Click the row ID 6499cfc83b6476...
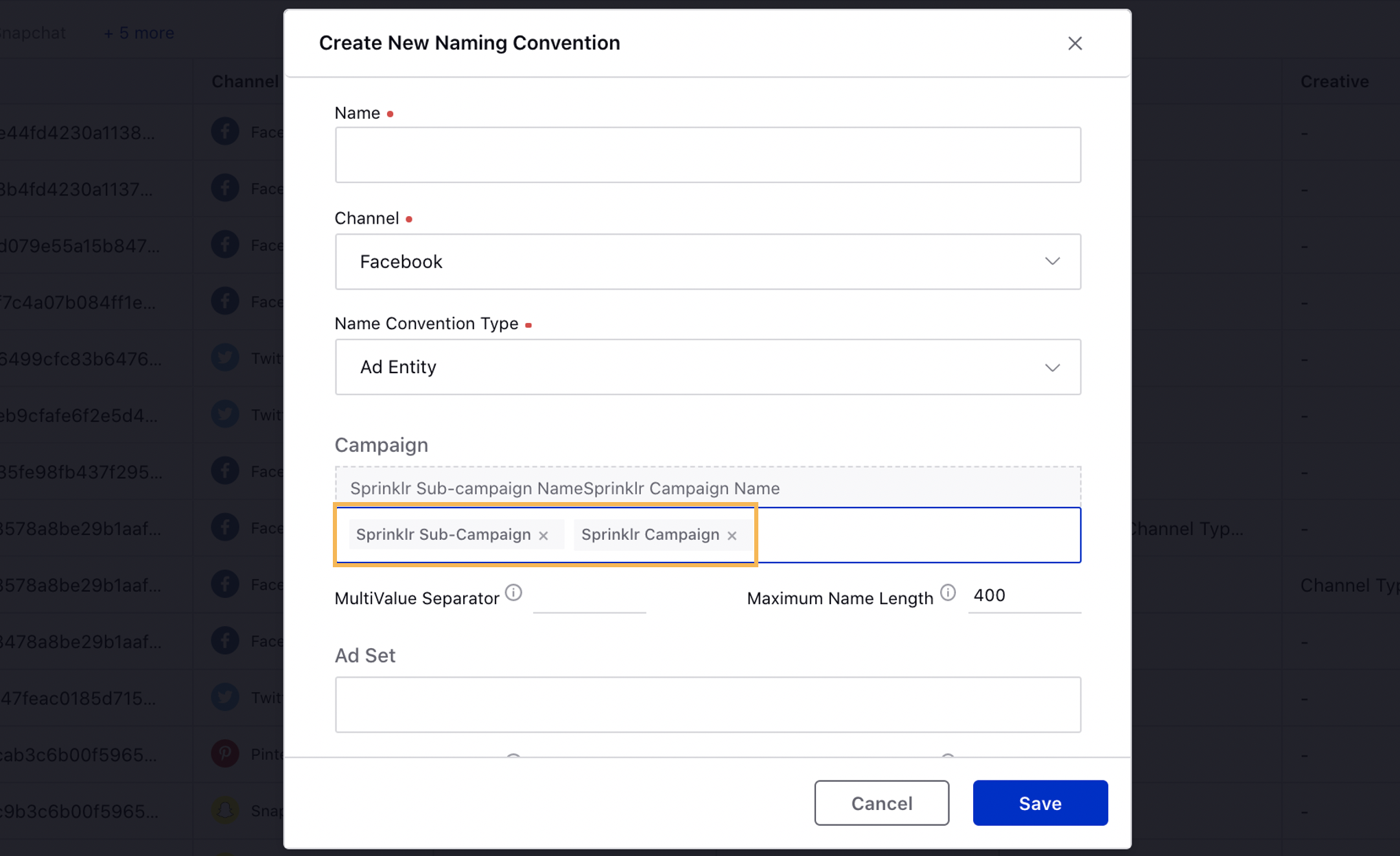Image resolution: width=1400 pixels, height=856 pixels. (x=81, y=358)
